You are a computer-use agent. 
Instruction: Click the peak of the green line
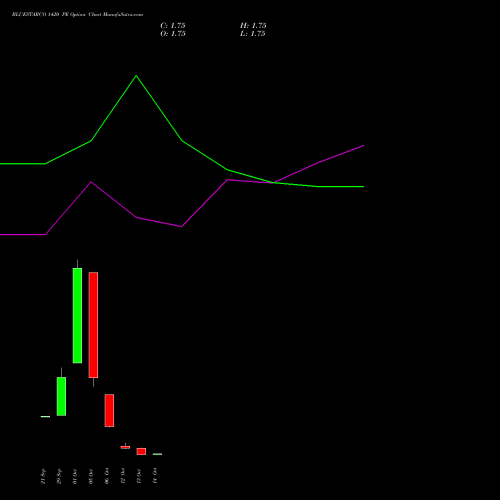tap(136, 76)
